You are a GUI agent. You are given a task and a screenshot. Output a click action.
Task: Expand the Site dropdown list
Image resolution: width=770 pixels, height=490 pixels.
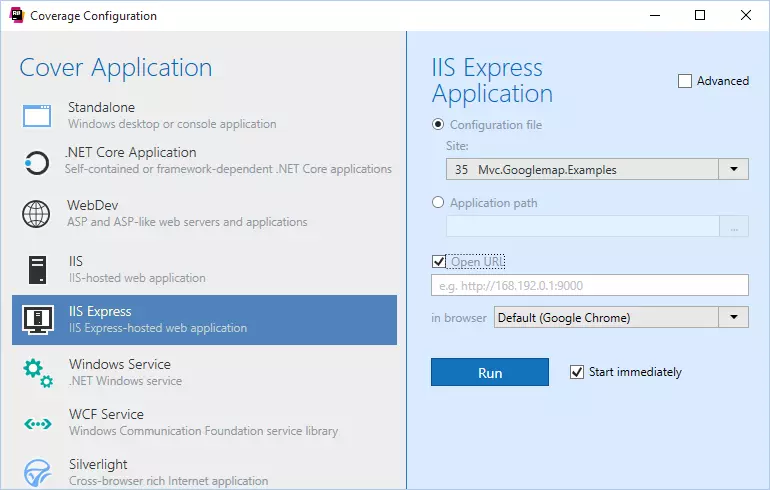coord(735,169)
